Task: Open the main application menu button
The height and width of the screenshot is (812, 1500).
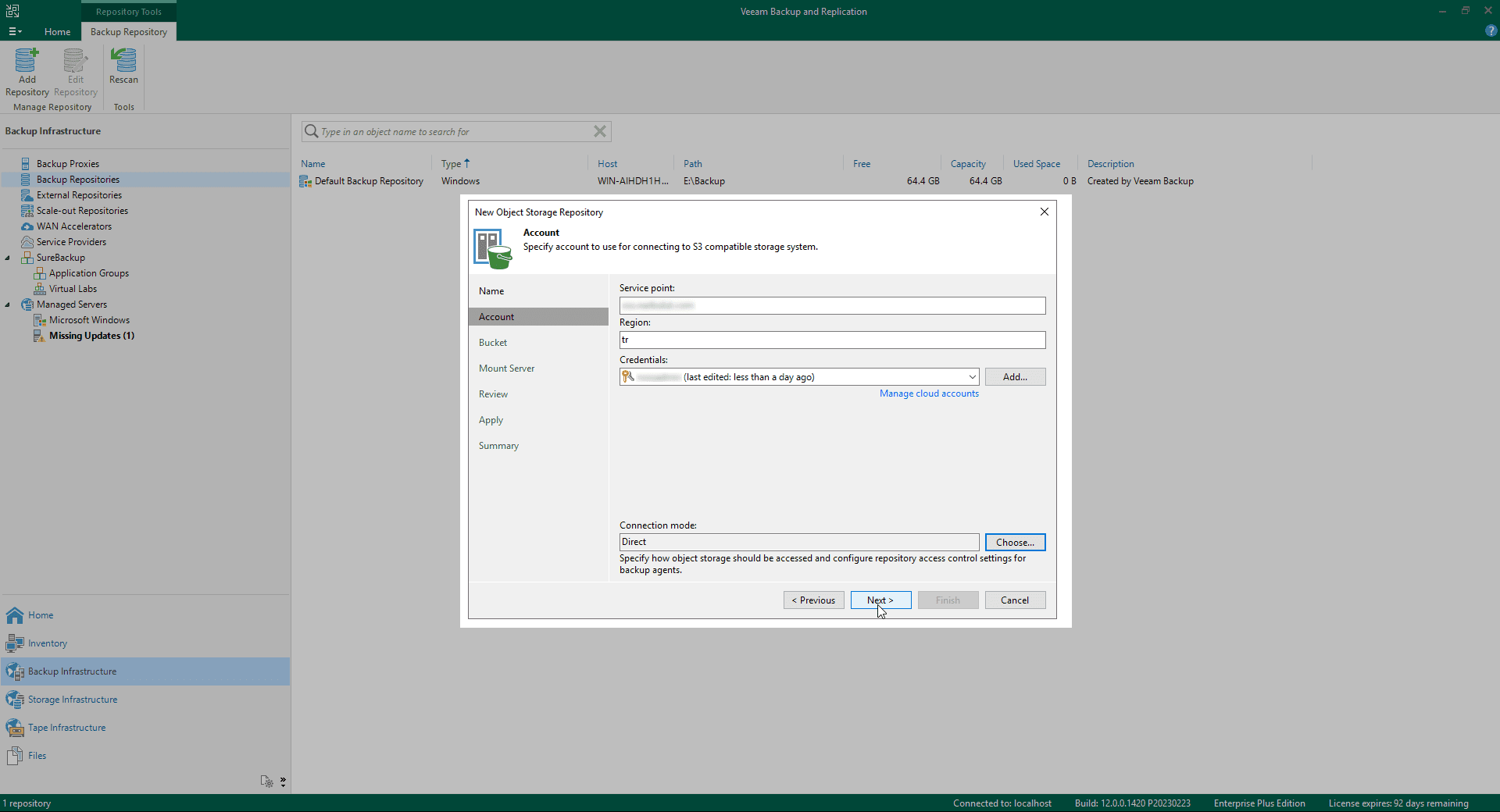Action: (x=15, y=32)
